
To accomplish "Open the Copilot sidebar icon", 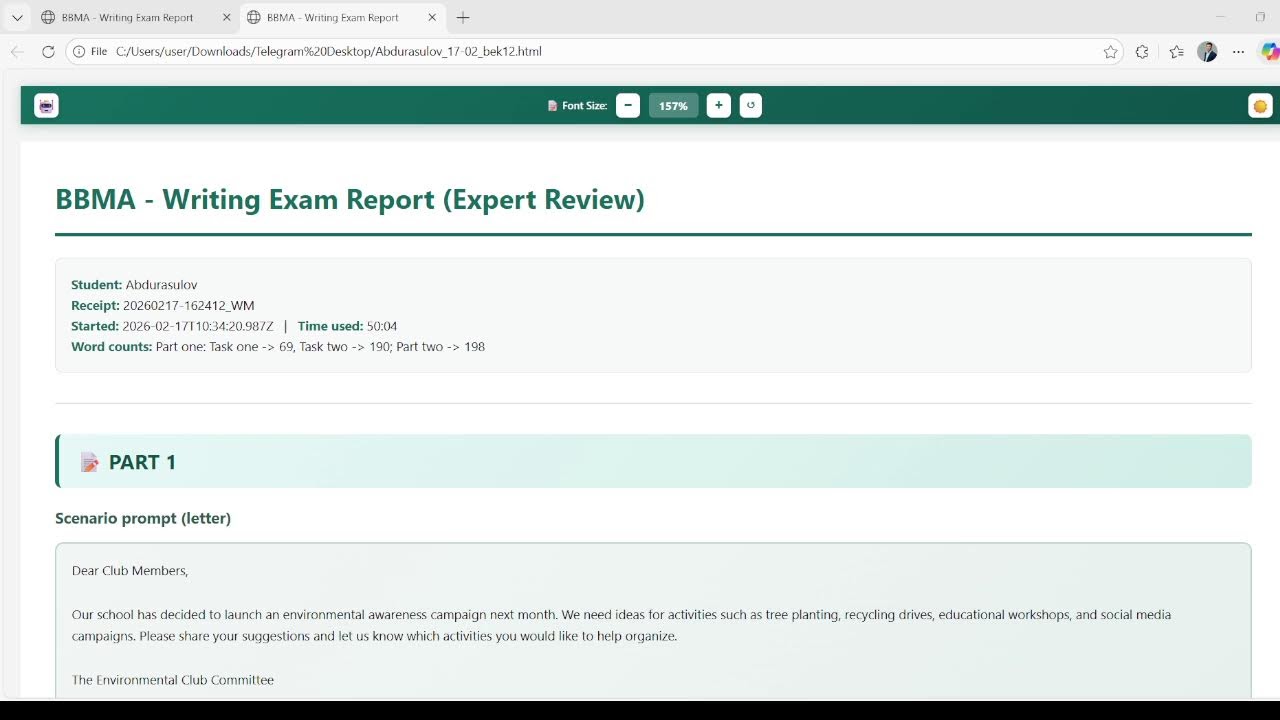I will click(x=1270, y=51).
